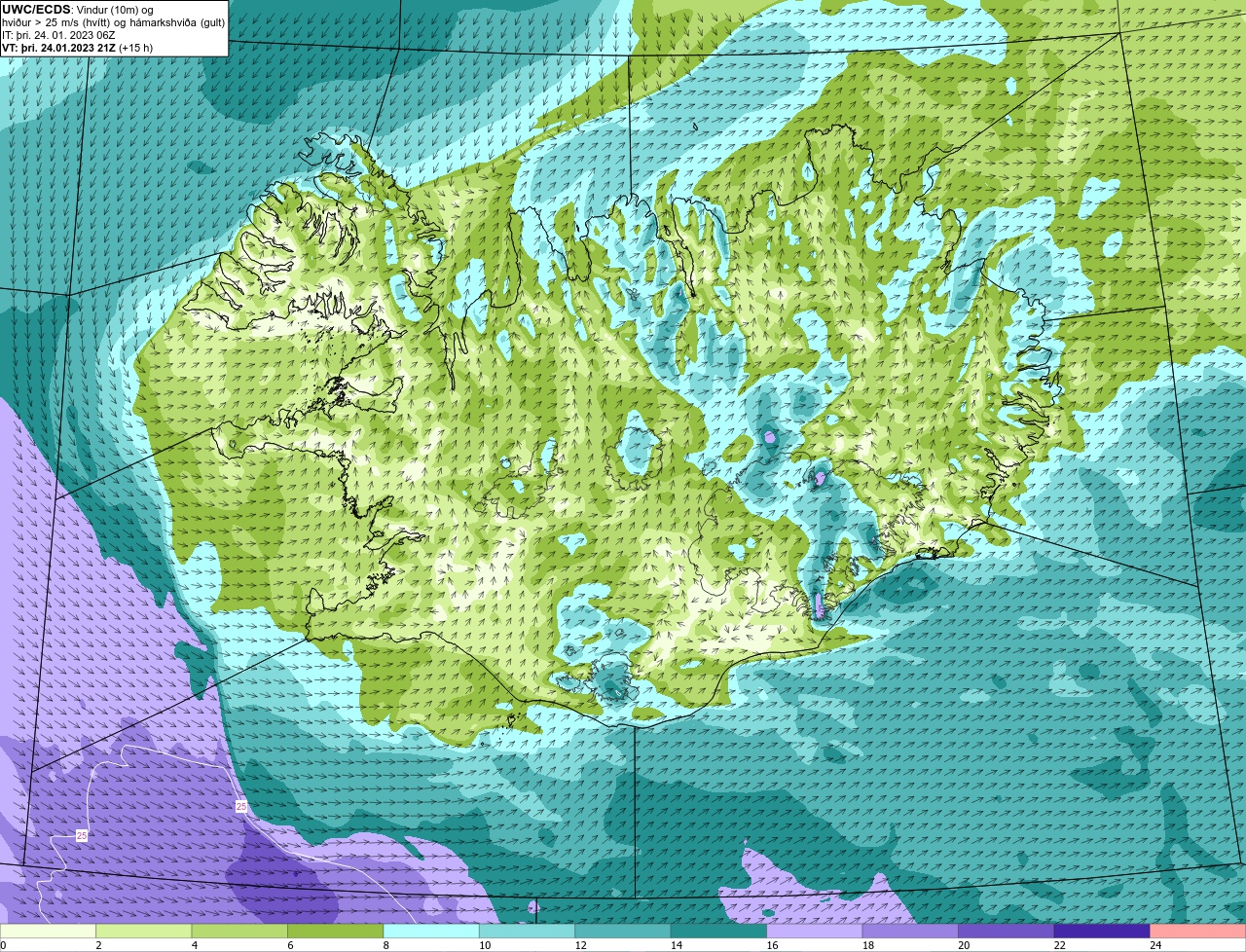Viewport: 1246px width, 952px height.
Task: Select the 18–20 m/s purple legend swatch
Action: coord(909,931)
